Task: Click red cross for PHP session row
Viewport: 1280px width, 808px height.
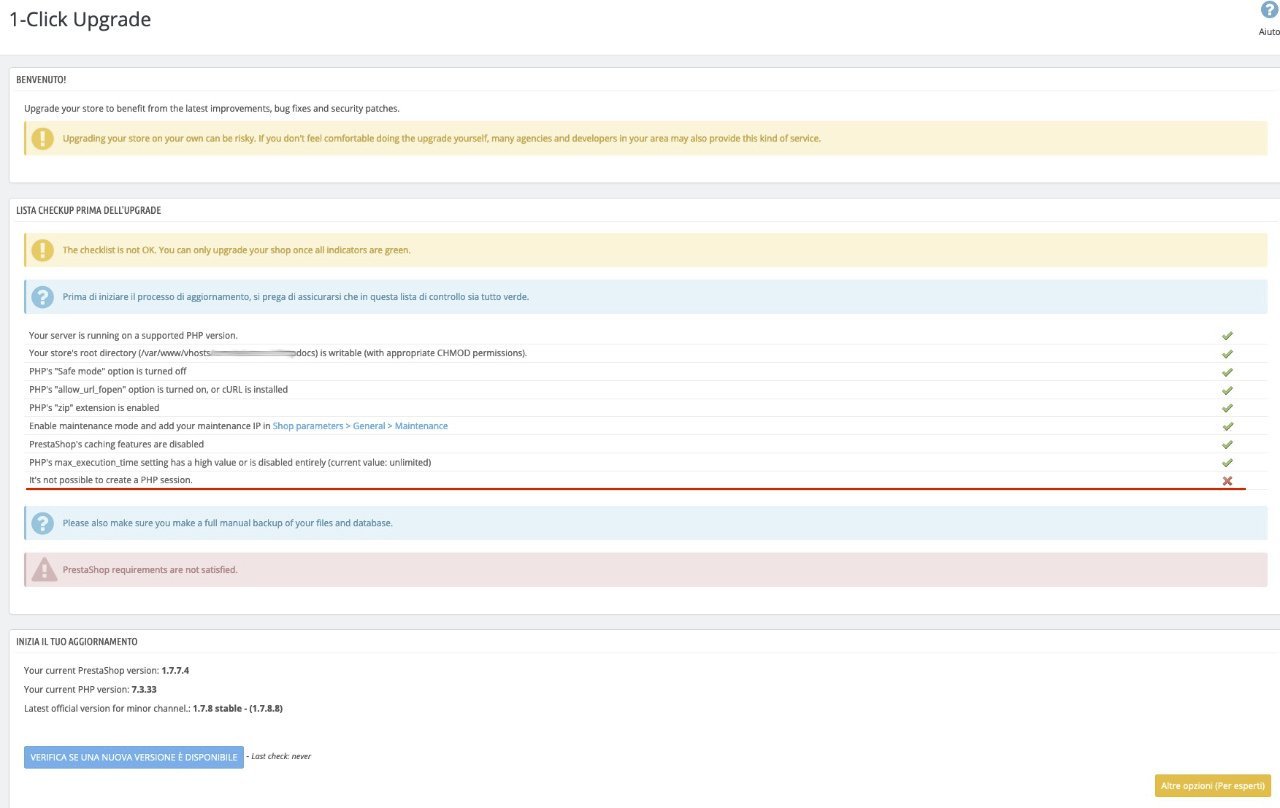Action: [1227, 481]
